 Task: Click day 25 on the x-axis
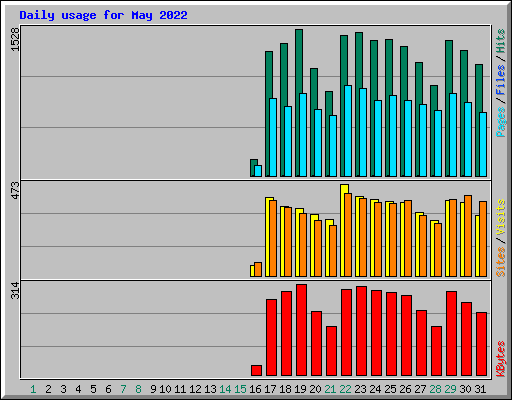(390, 389)
